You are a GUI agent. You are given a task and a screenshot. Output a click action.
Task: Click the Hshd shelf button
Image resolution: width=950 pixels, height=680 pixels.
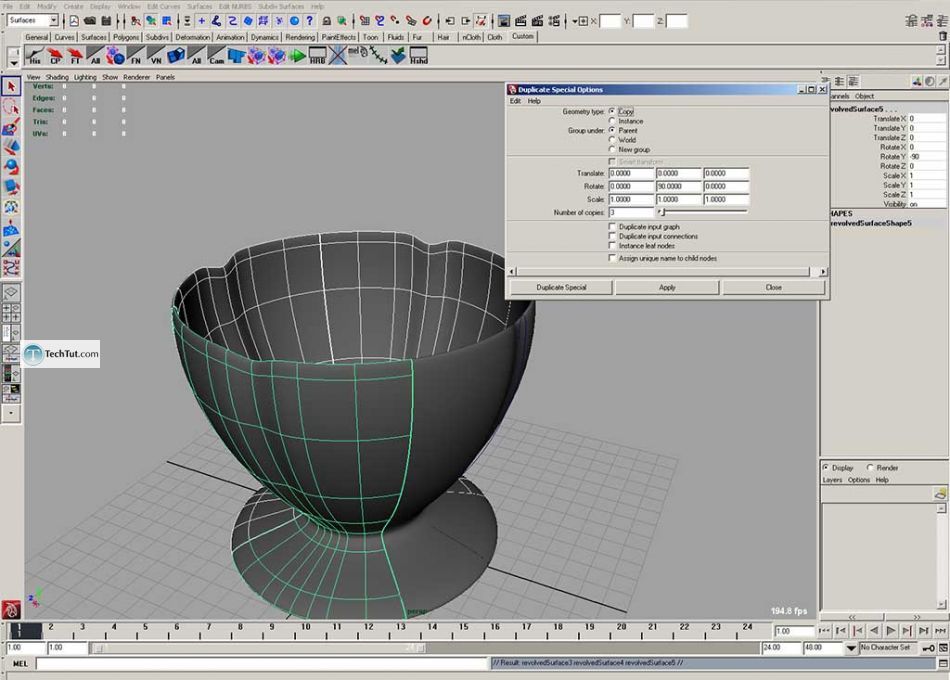419,56
